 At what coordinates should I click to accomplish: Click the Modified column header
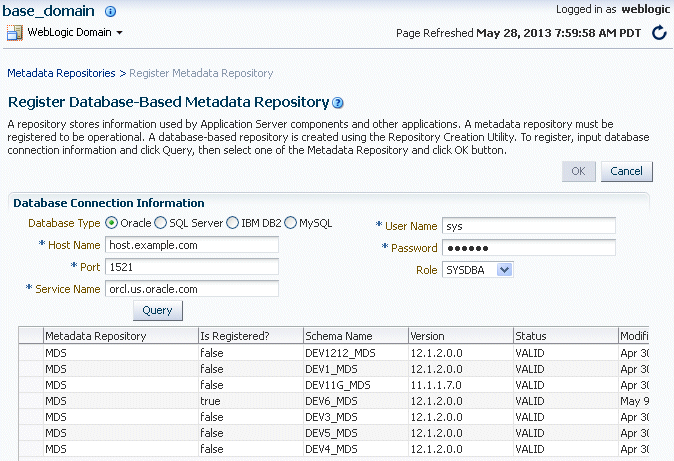coord(634,336)
